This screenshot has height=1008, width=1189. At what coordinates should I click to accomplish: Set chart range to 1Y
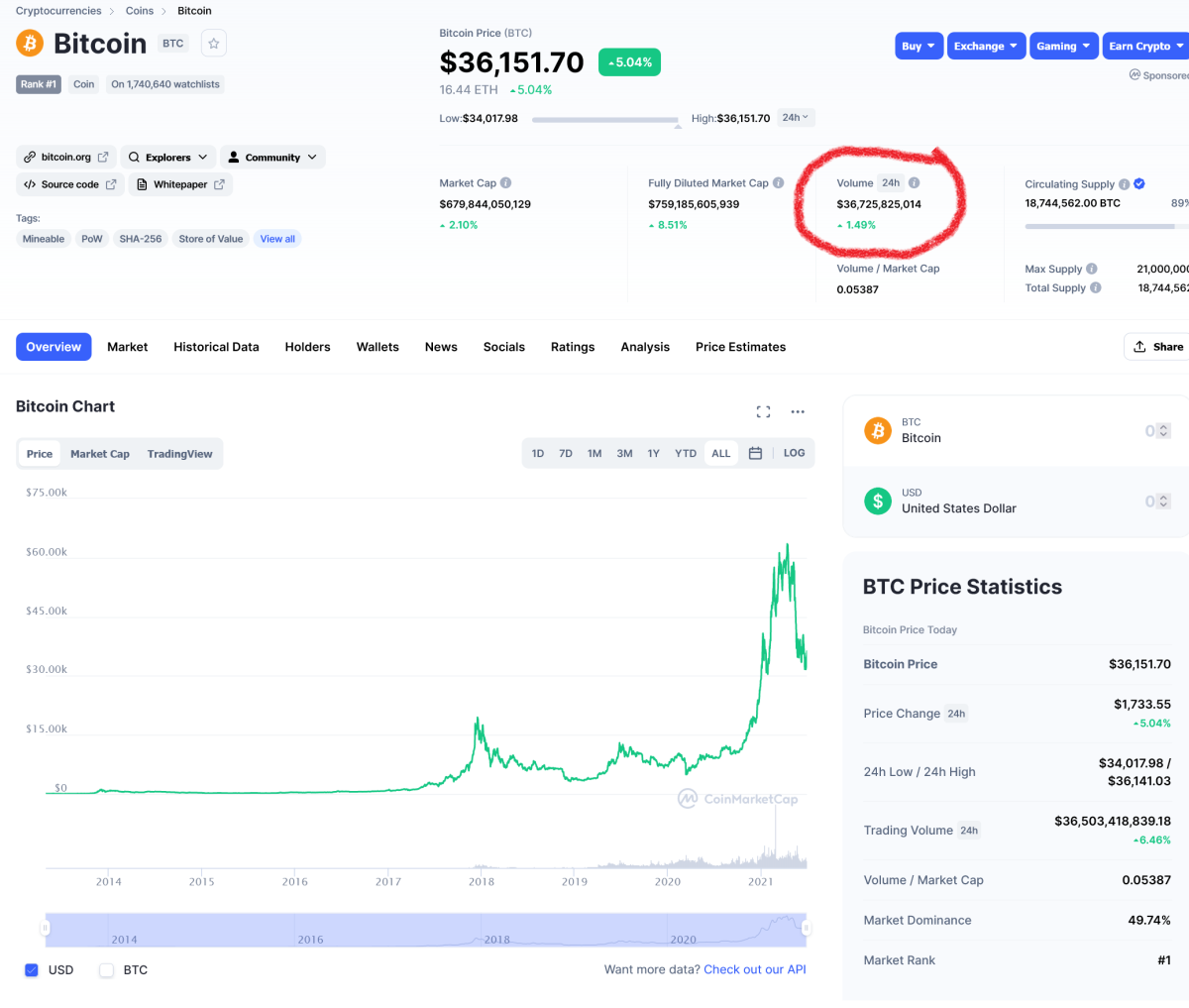click(654, 453)
